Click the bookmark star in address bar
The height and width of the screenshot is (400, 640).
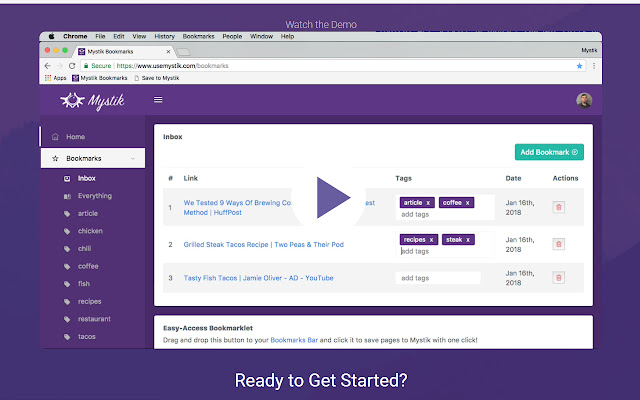point(579,66)
